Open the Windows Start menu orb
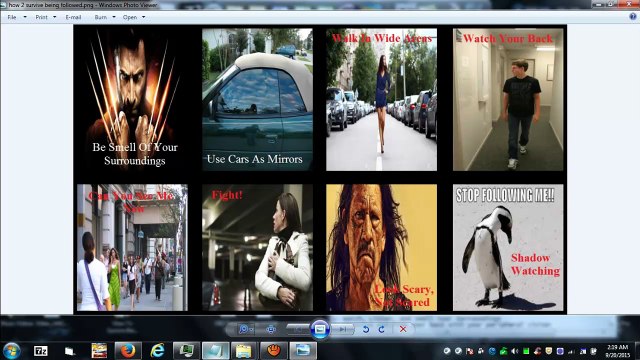The width and height of the screenshot is (640, 360). [x=11, y=351]
